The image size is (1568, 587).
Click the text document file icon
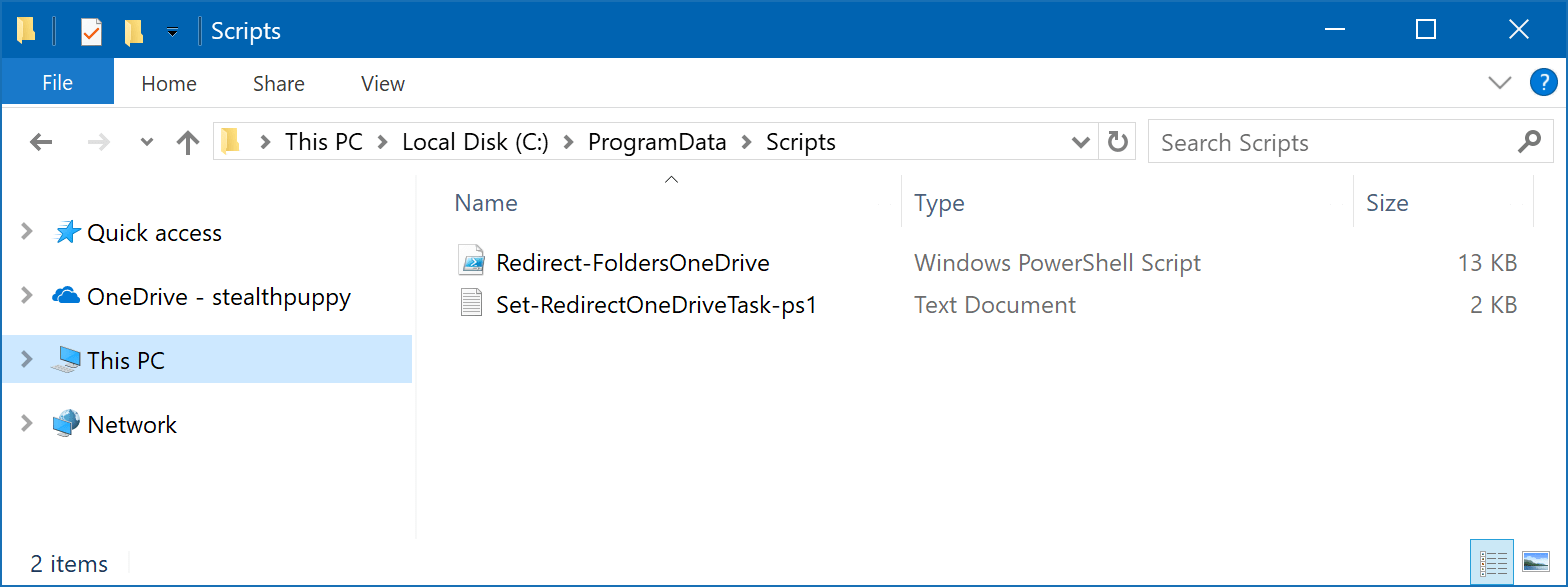(x=471, y=303)
